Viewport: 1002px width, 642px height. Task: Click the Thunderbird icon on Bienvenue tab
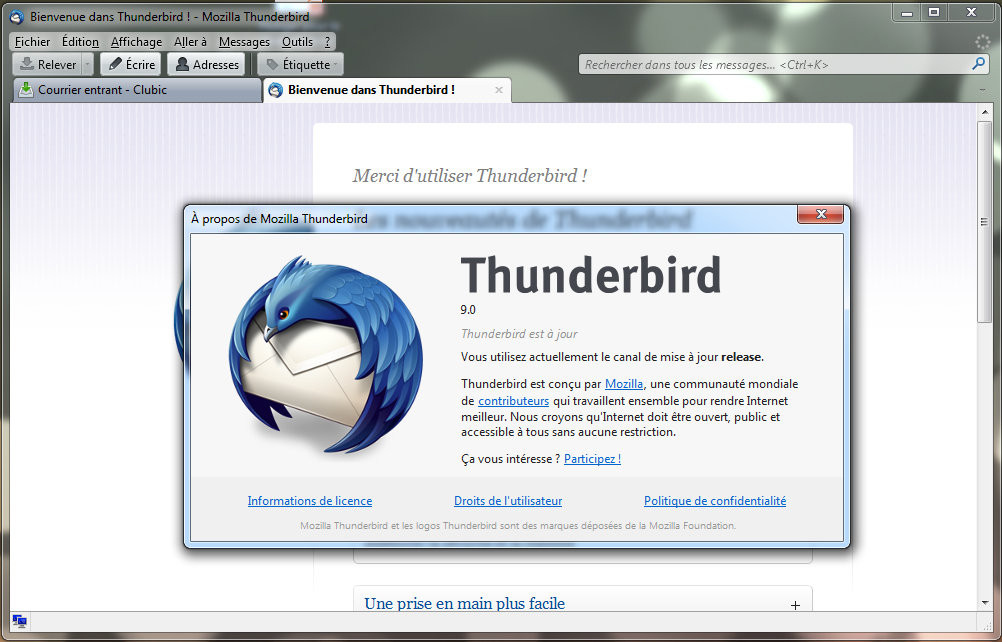(x=275, y=90)
